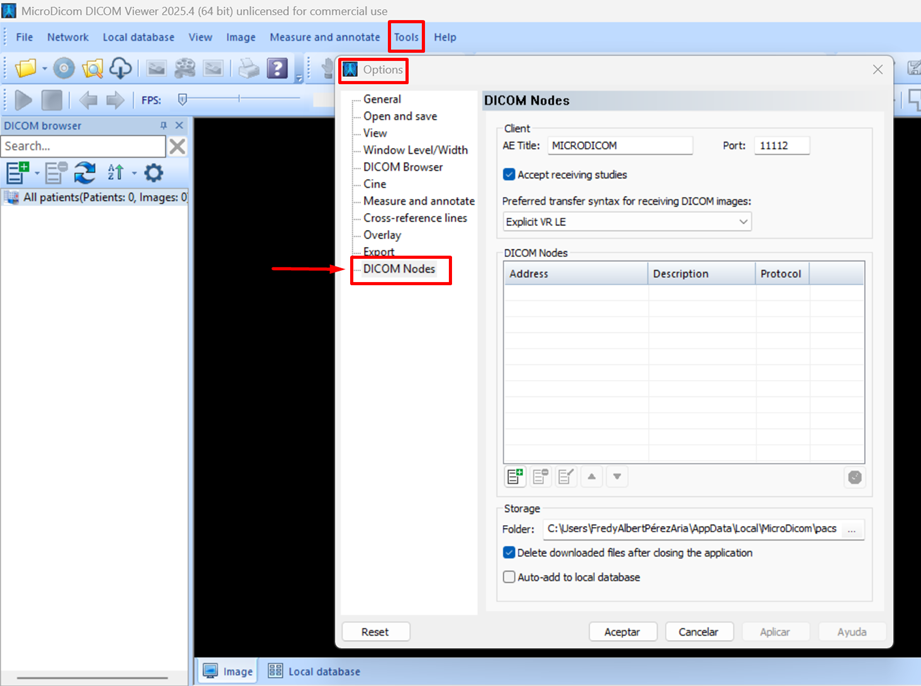
Task: Click the Add DICOM node icon below table
Action: pos(515,477)
